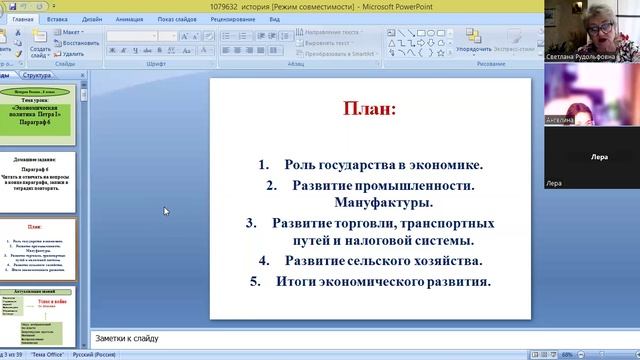
Task: Open the Показ слайдов ribbon tab
Action: click(x=177, y=19)
